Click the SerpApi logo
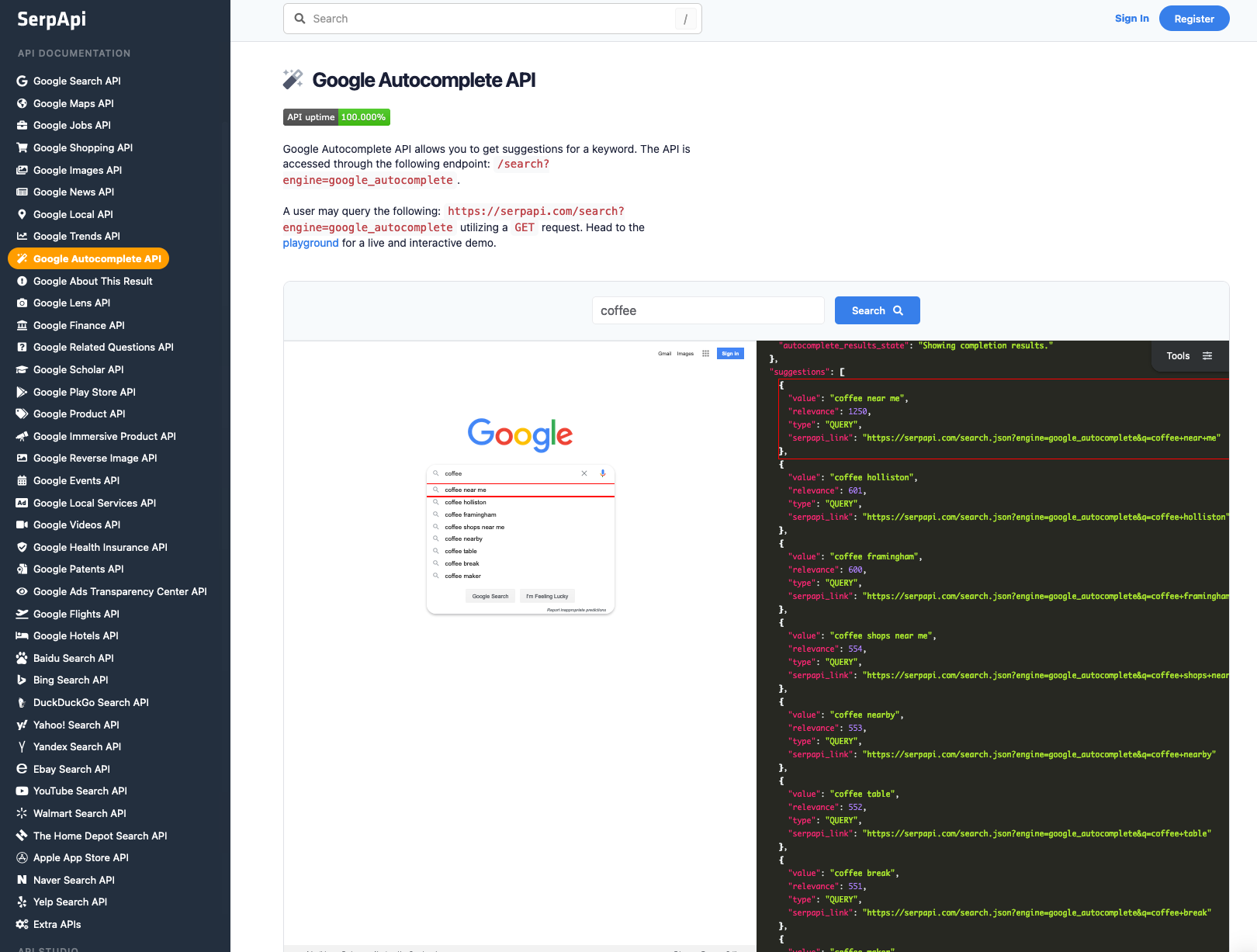The height and width of the screenshot is (952, 1257). click(52, 19)
